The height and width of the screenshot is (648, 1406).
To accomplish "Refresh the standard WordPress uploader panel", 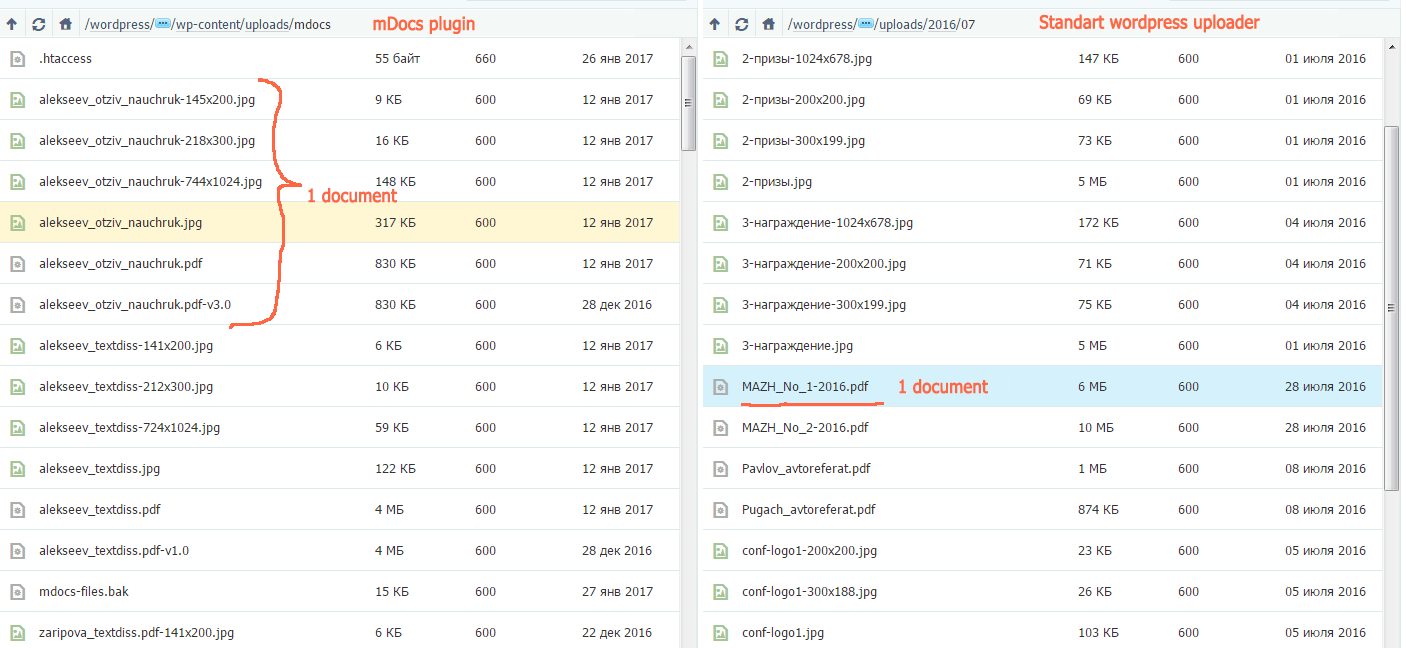I will (x=741, y=23).
